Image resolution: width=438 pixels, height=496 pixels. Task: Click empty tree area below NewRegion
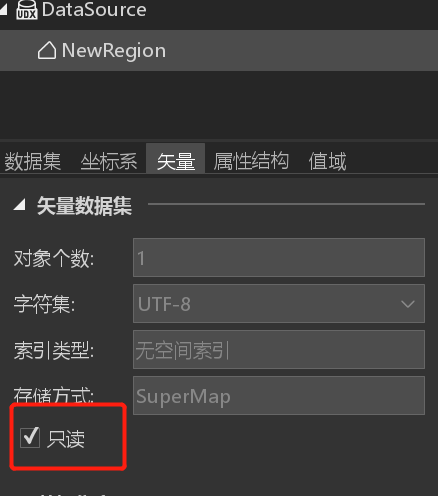pos(219,105)
